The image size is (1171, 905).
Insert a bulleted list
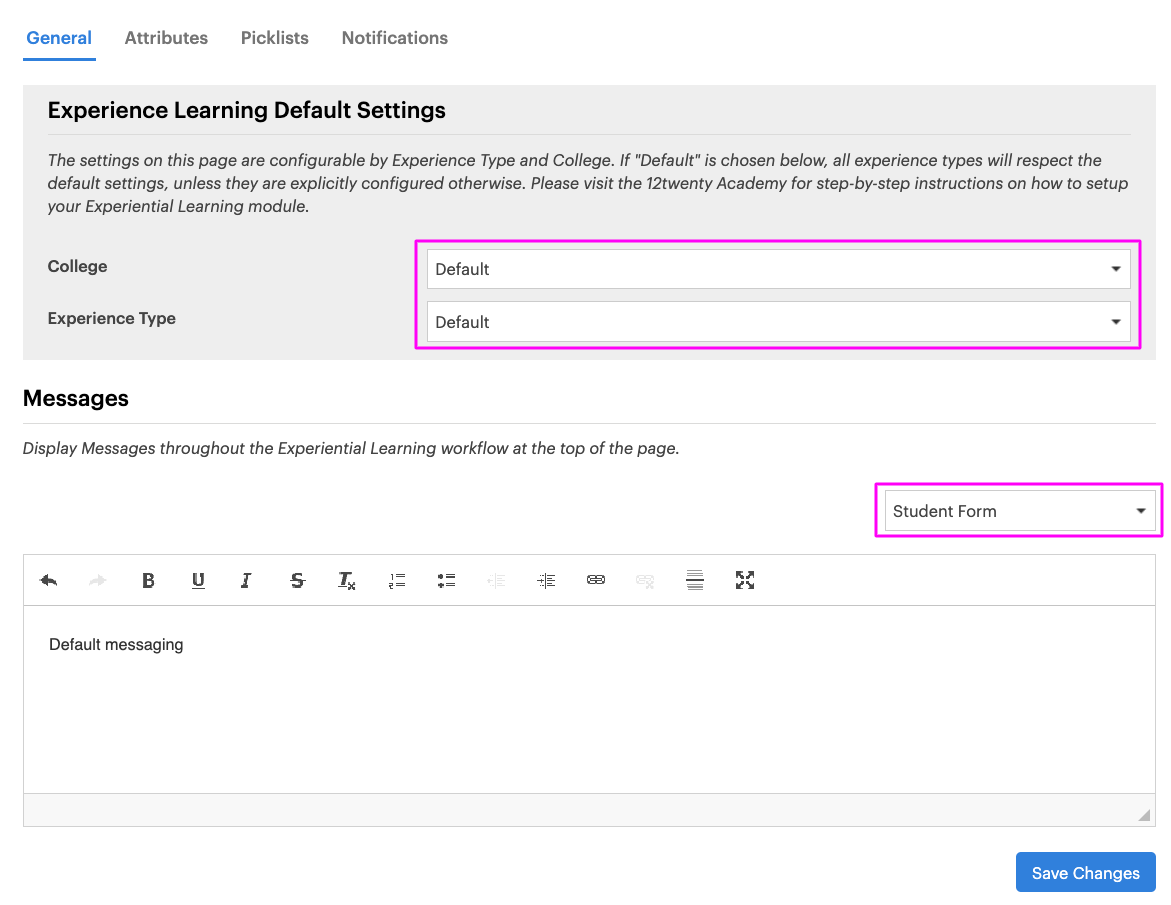tap(446, 580)
